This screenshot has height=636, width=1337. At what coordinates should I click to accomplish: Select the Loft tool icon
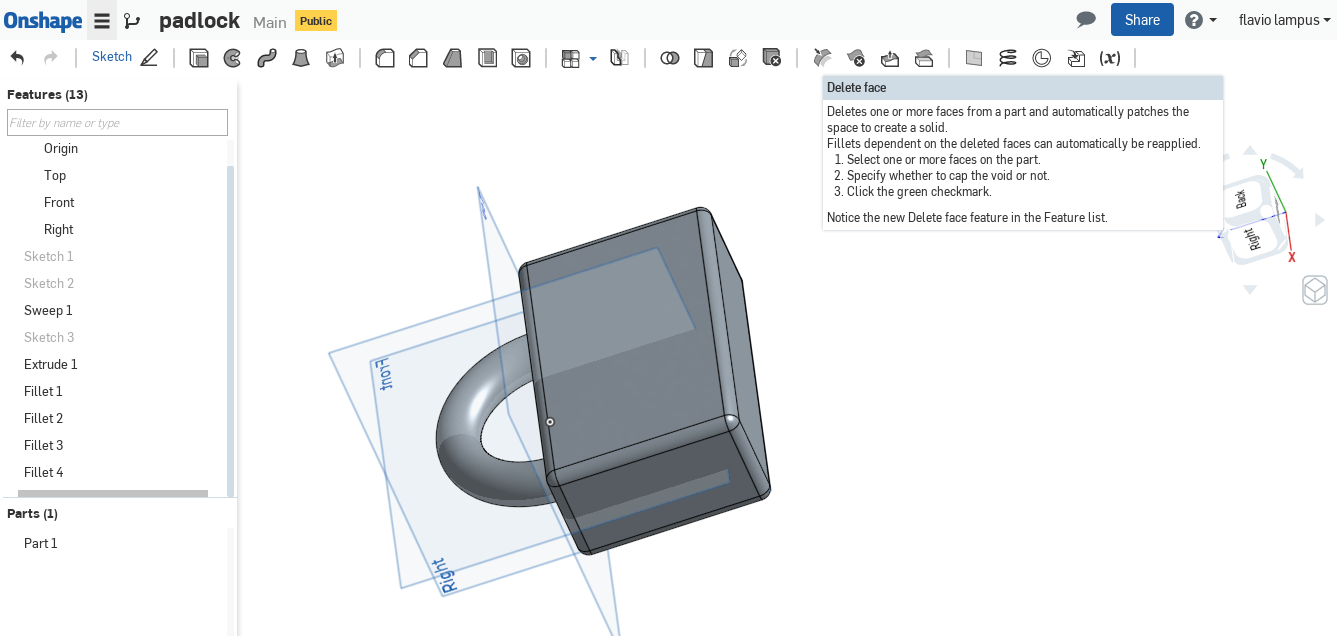[x=300, y=58]
